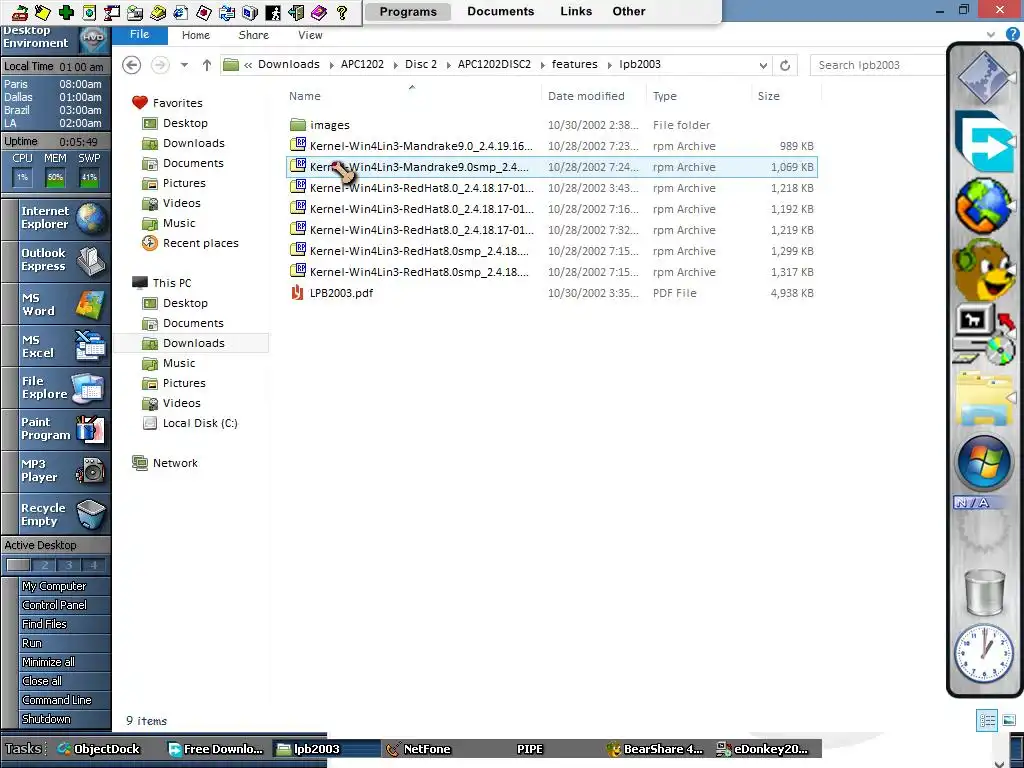Launch Internet Explorer from the left panel
Viewport: 1024px width, 768px height.
pyautogui.click(x=56, y=218)
